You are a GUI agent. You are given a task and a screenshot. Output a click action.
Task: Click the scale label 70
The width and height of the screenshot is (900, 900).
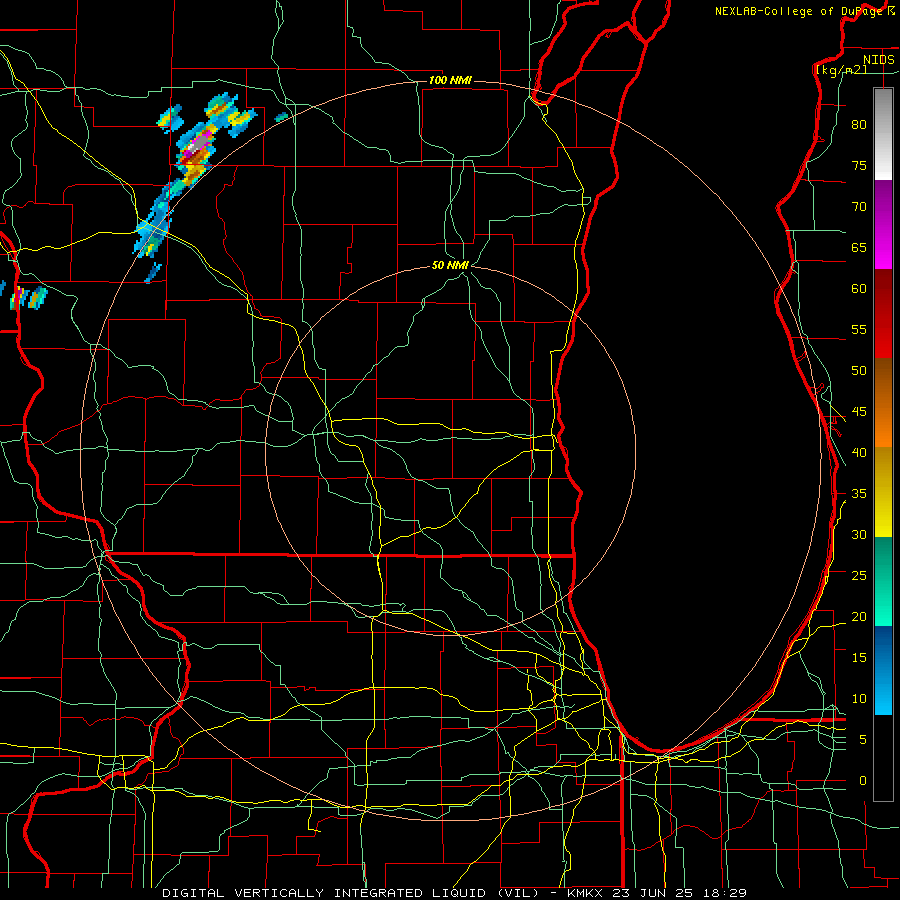(x=859, y=207)
